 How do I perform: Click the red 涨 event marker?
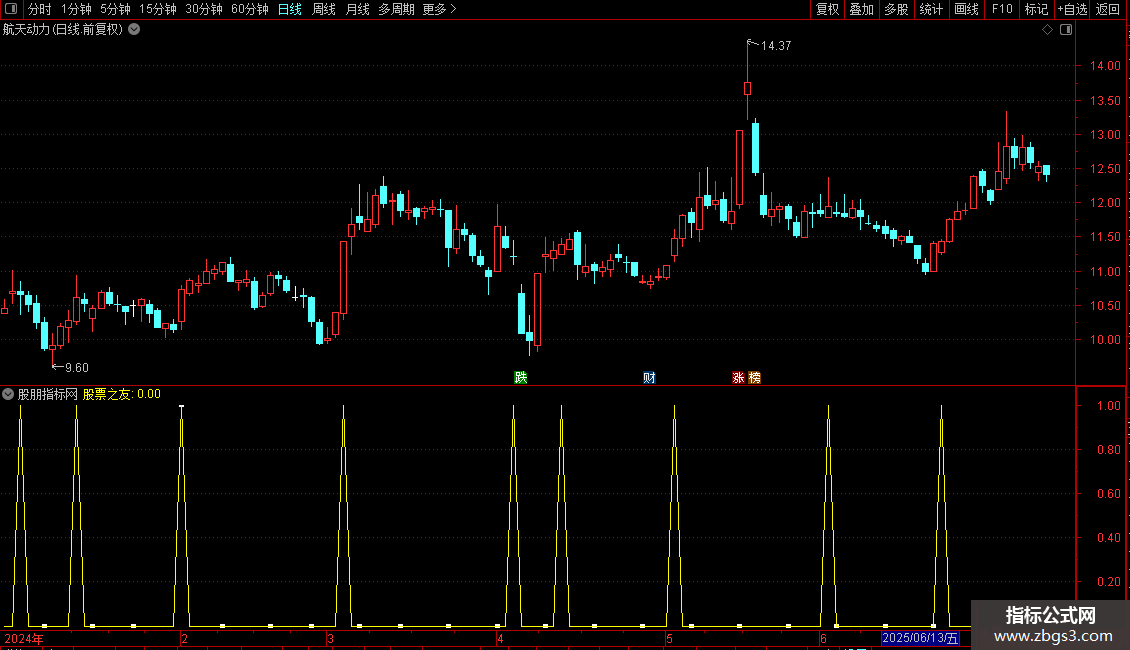pyautogui.click(x=739, y=378)
